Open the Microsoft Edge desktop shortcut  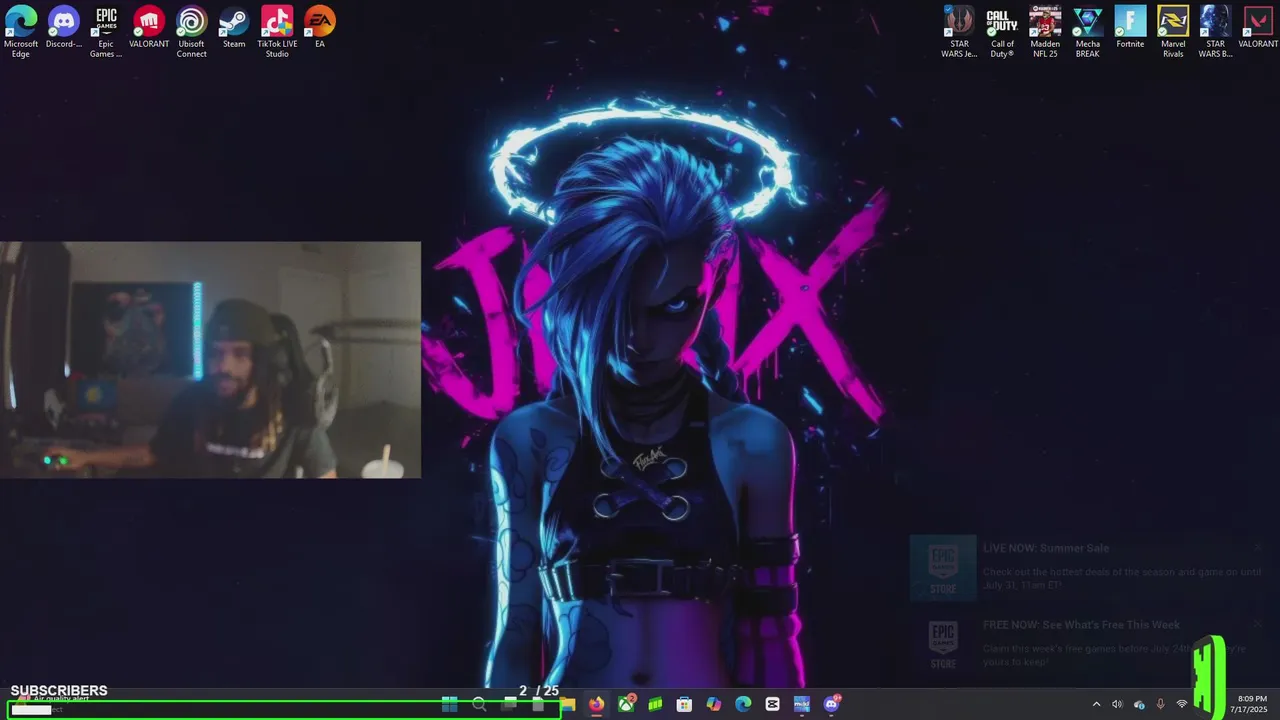click(x=21, y=32)
